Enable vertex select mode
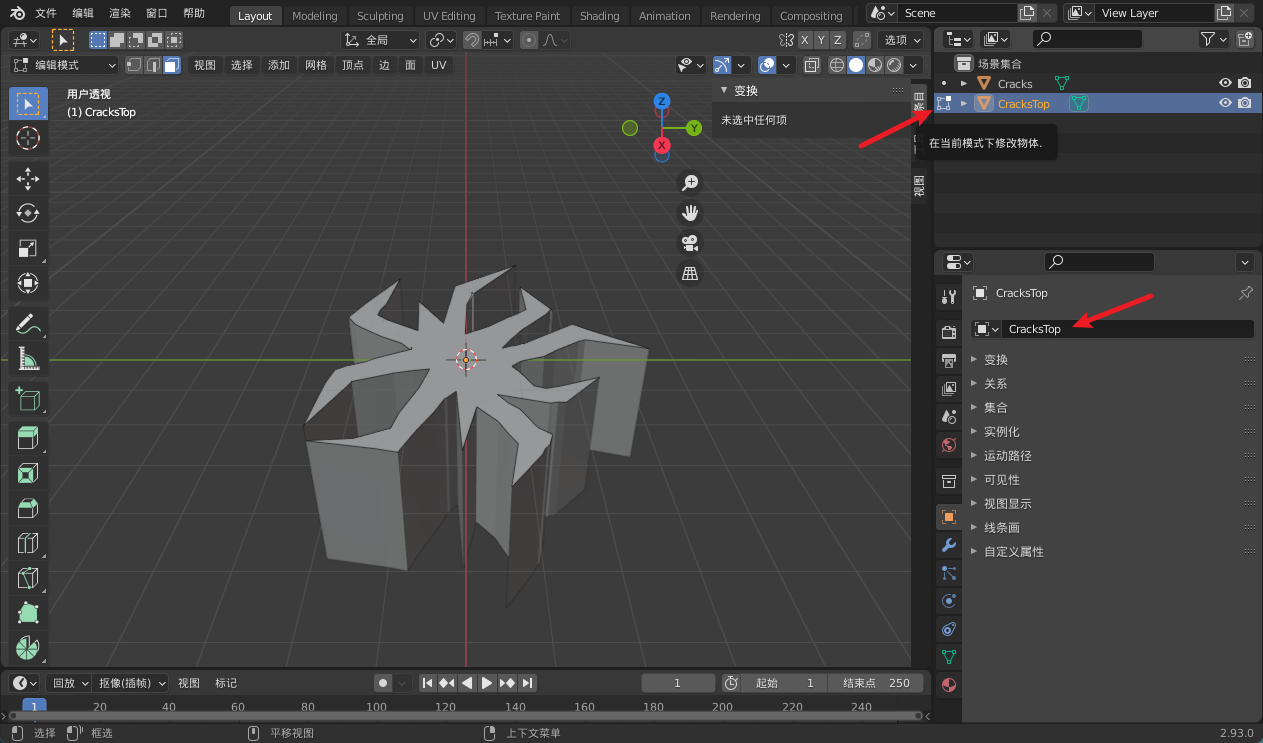Screen dimensions: 1263x743 click(134, 65)
